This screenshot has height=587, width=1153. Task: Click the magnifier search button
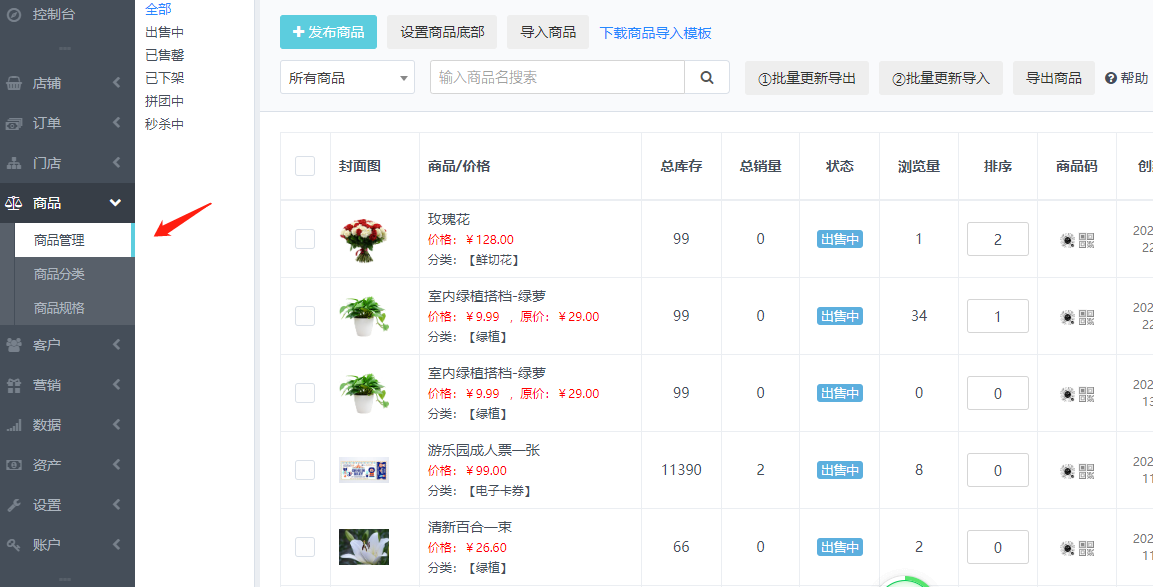707,77
